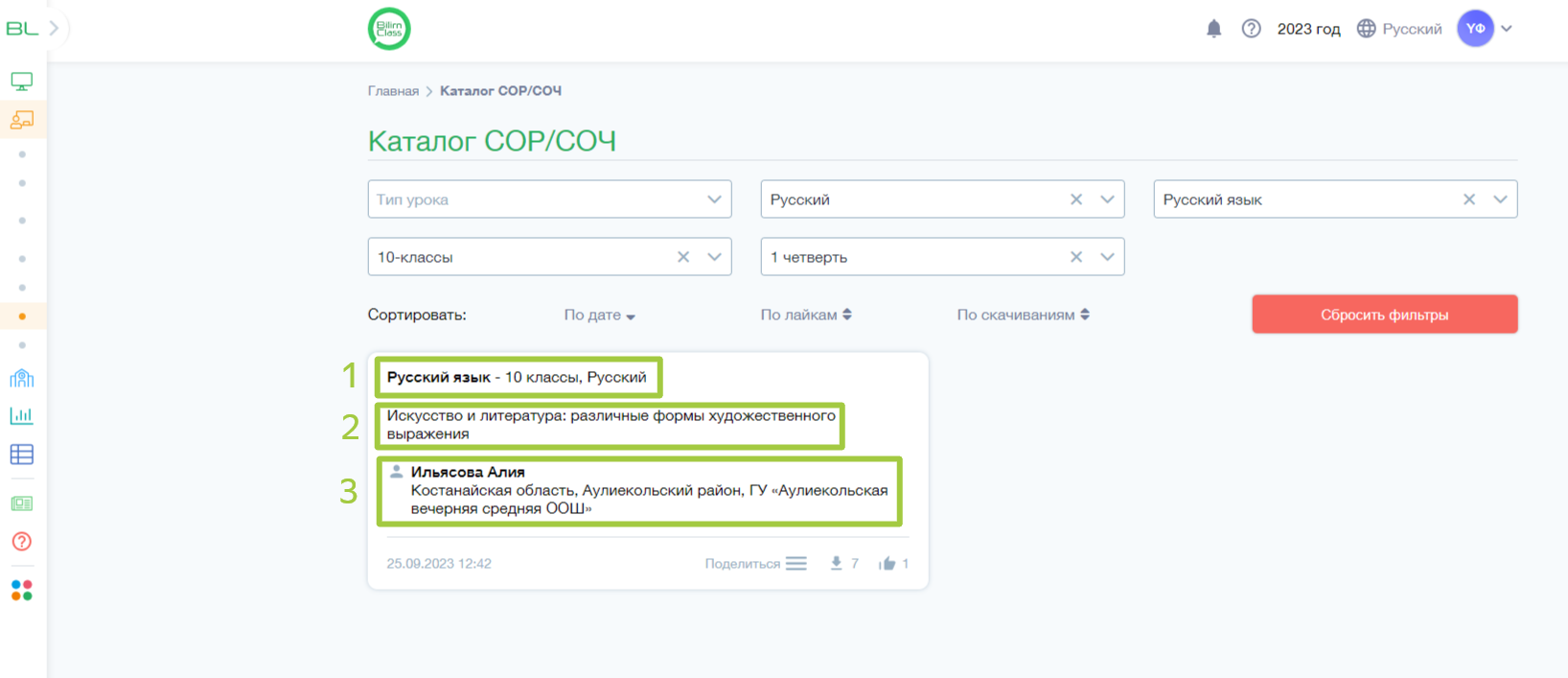Open the Русский язык - 10 классы card title
Image resolution: width=1568 pixels, height=678 pixels.
[x=517, y=377]
